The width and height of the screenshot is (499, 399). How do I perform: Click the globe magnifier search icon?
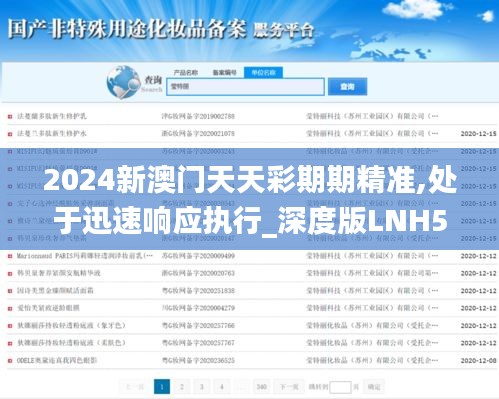click(x=123, y=82)
